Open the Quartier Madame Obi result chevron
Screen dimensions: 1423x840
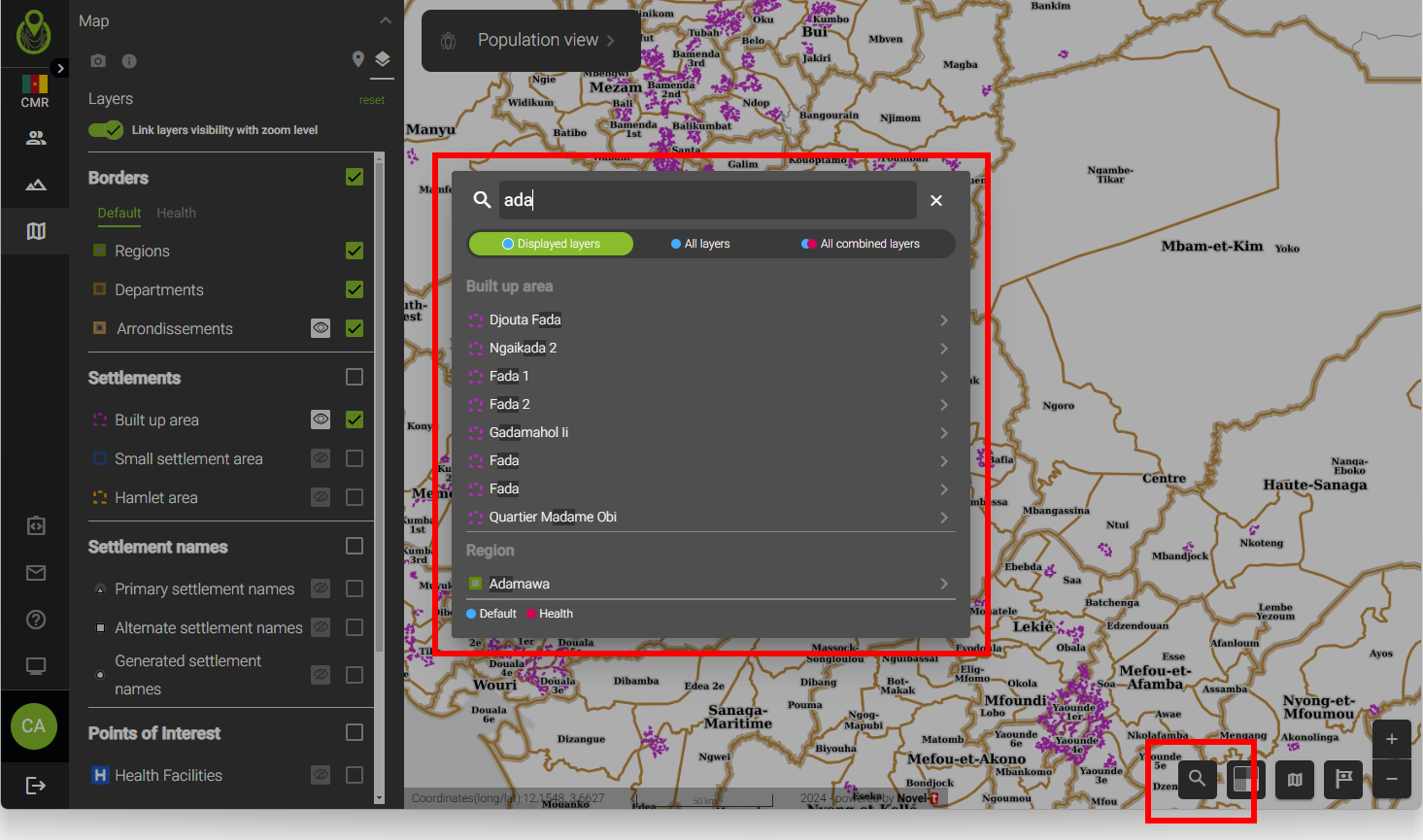point(943,518)
